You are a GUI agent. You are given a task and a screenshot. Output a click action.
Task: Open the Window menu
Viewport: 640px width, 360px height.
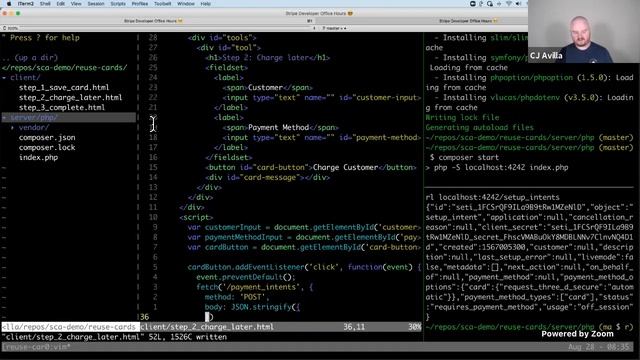point(186,4)
